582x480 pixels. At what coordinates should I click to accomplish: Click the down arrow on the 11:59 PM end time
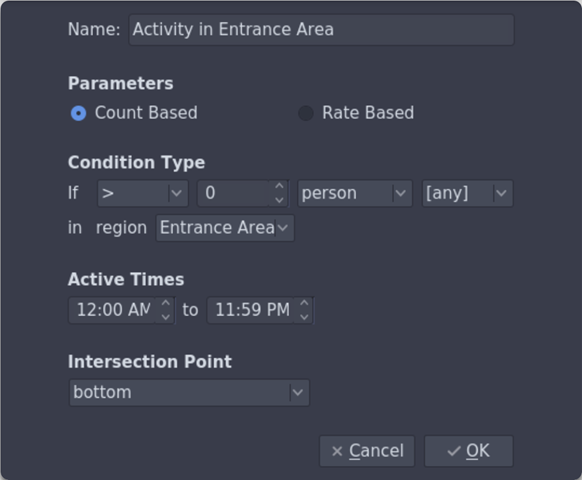coord(304,317)
